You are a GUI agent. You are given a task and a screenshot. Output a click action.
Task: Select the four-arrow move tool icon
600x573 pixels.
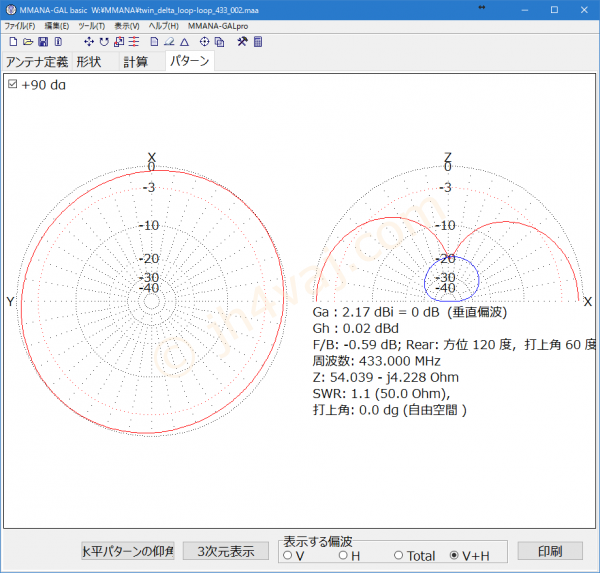tap(89, 42)
